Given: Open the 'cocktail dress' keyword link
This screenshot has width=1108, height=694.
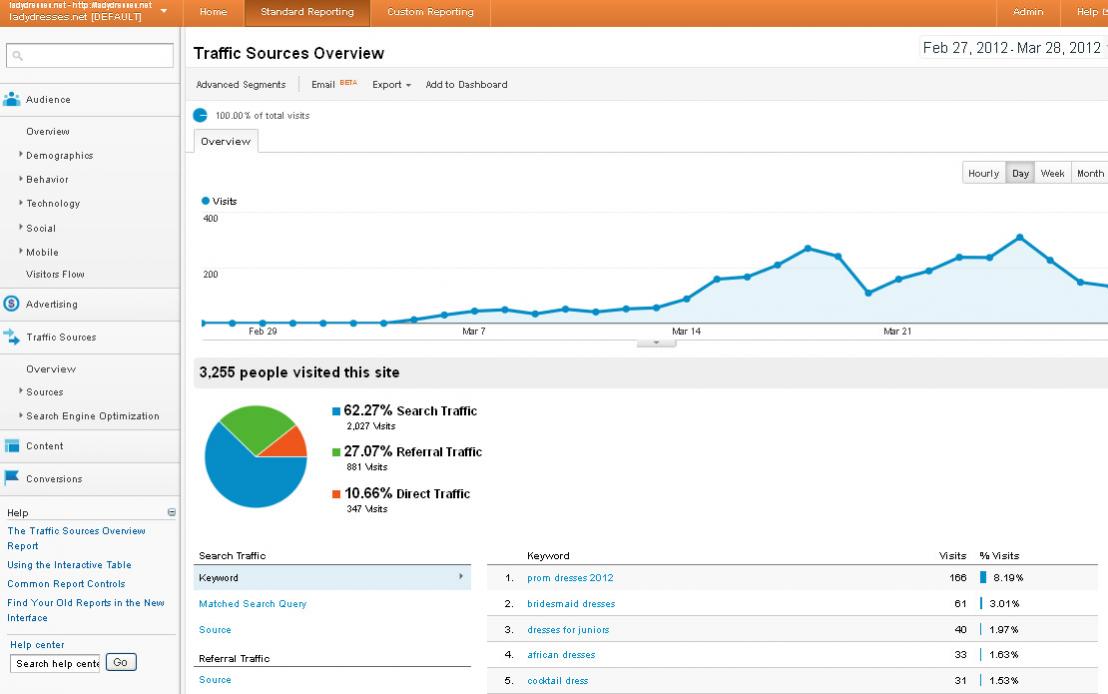Looking at the screenshot, I should [558, 681].
